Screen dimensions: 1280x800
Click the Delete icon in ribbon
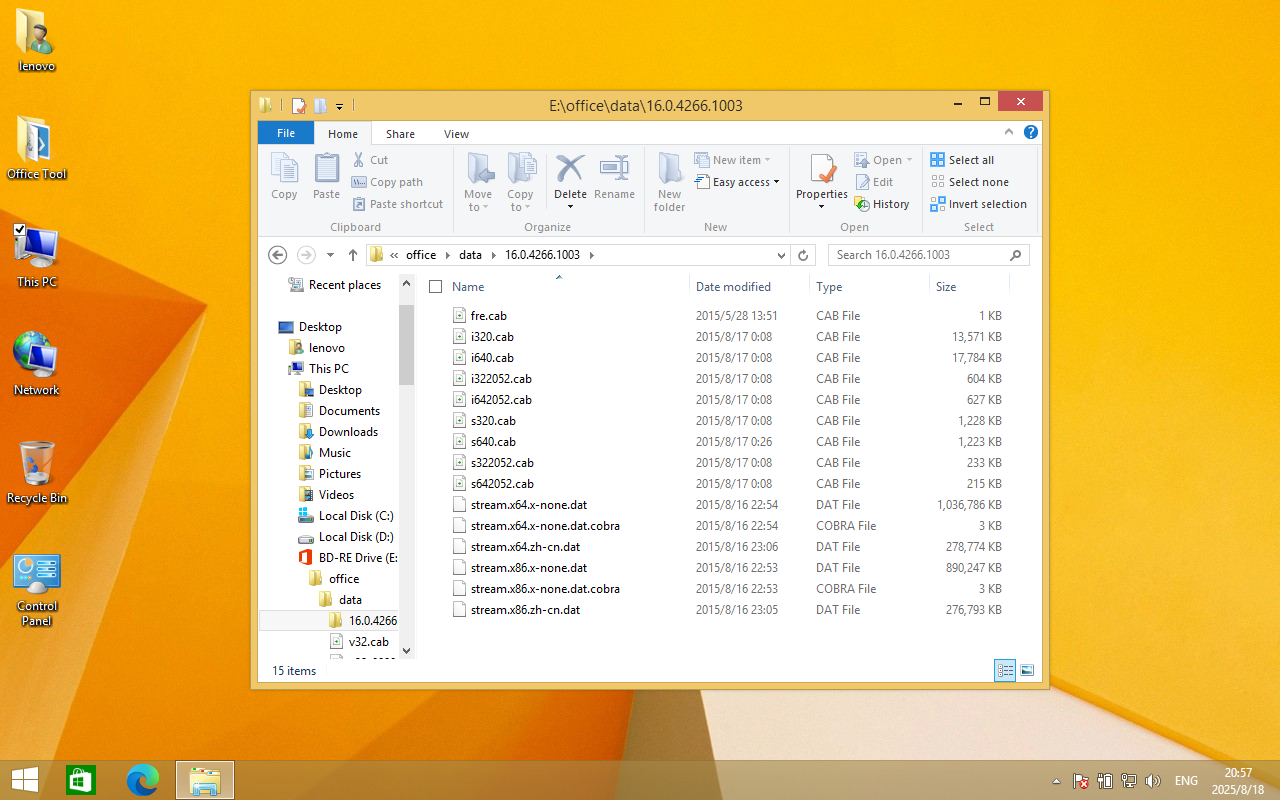tap(570, 168)
